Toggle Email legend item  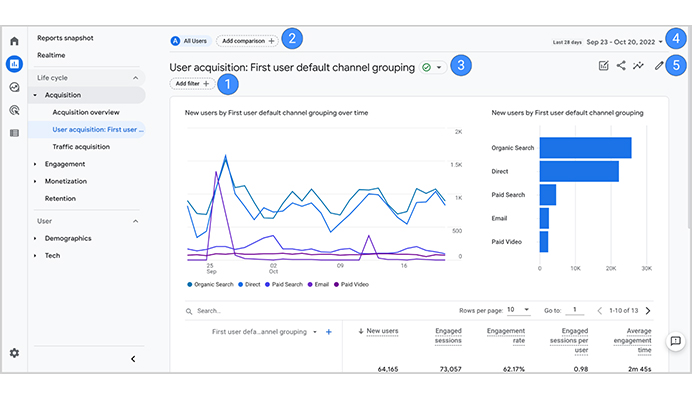318,284
